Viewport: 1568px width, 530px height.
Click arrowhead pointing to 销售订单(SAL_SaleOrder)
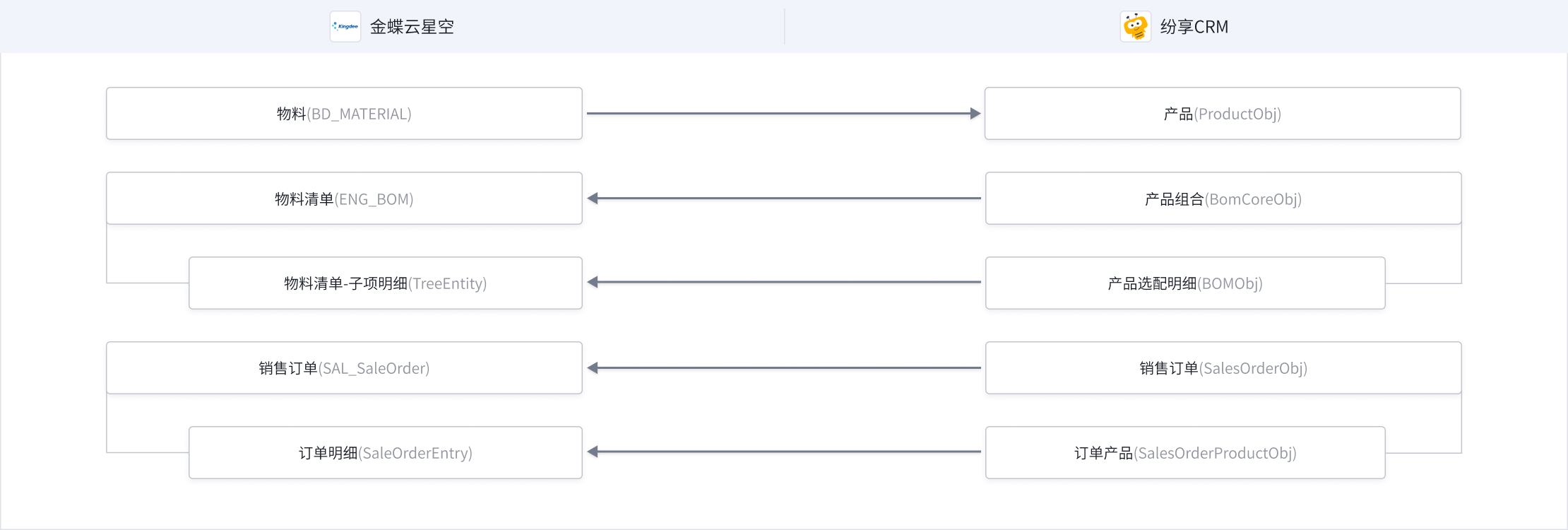(593, 368)
